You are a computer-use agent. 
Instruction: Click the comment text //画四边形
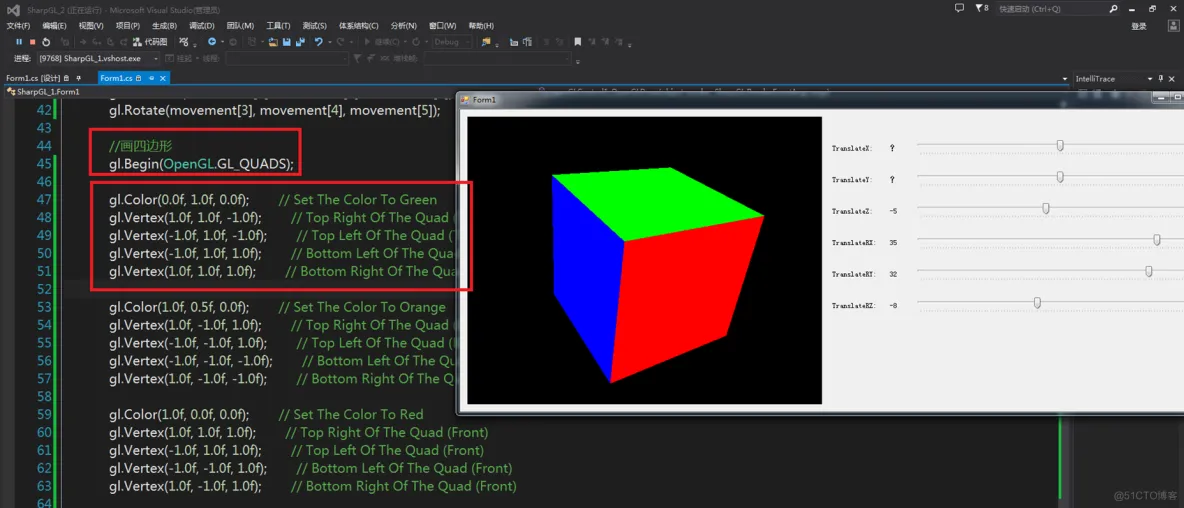pyautogui.click(x=141, y=145)
